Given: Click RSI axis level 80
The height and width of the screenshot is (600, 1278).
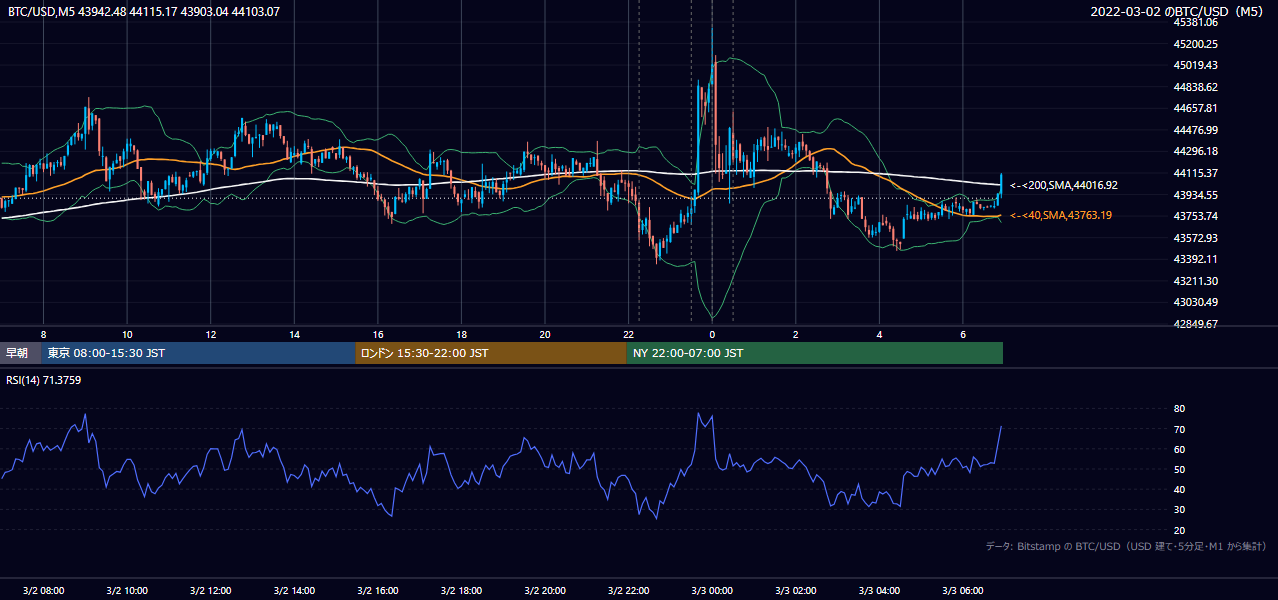Looking at the screenshot, I should (x=1179, y=409).
